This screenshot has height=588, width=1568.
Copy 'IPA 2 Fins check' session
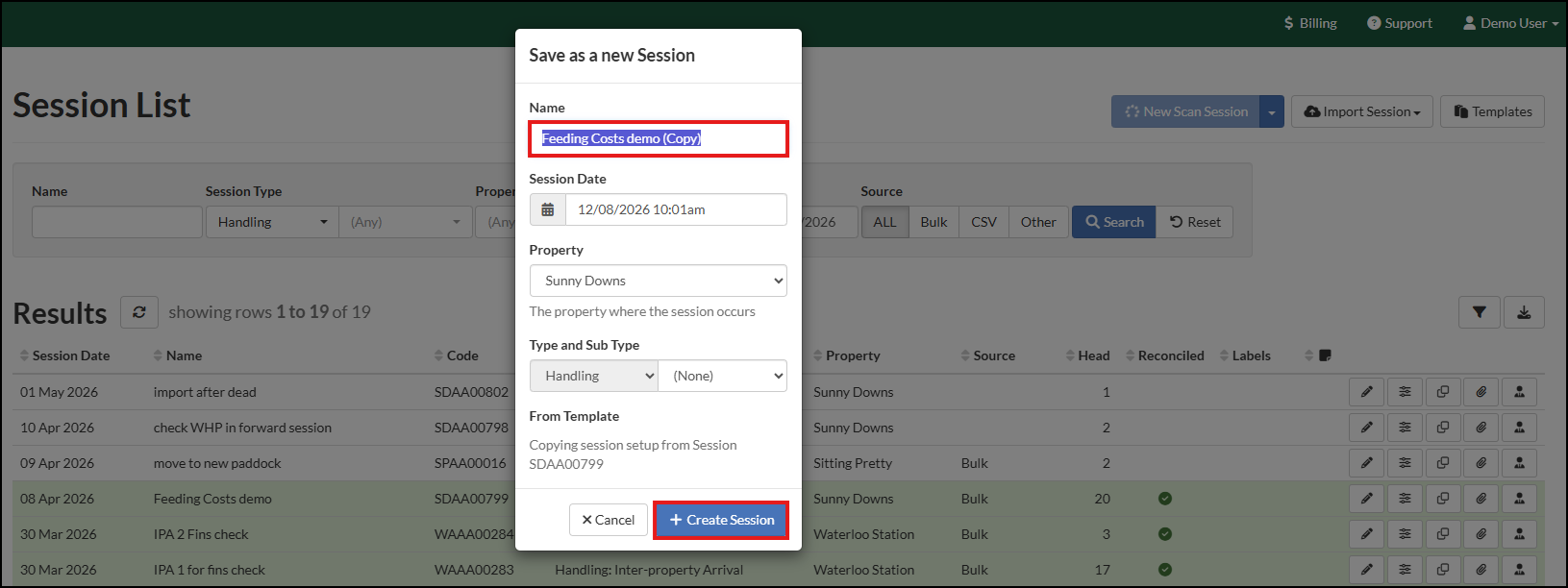pos(1443,534)
